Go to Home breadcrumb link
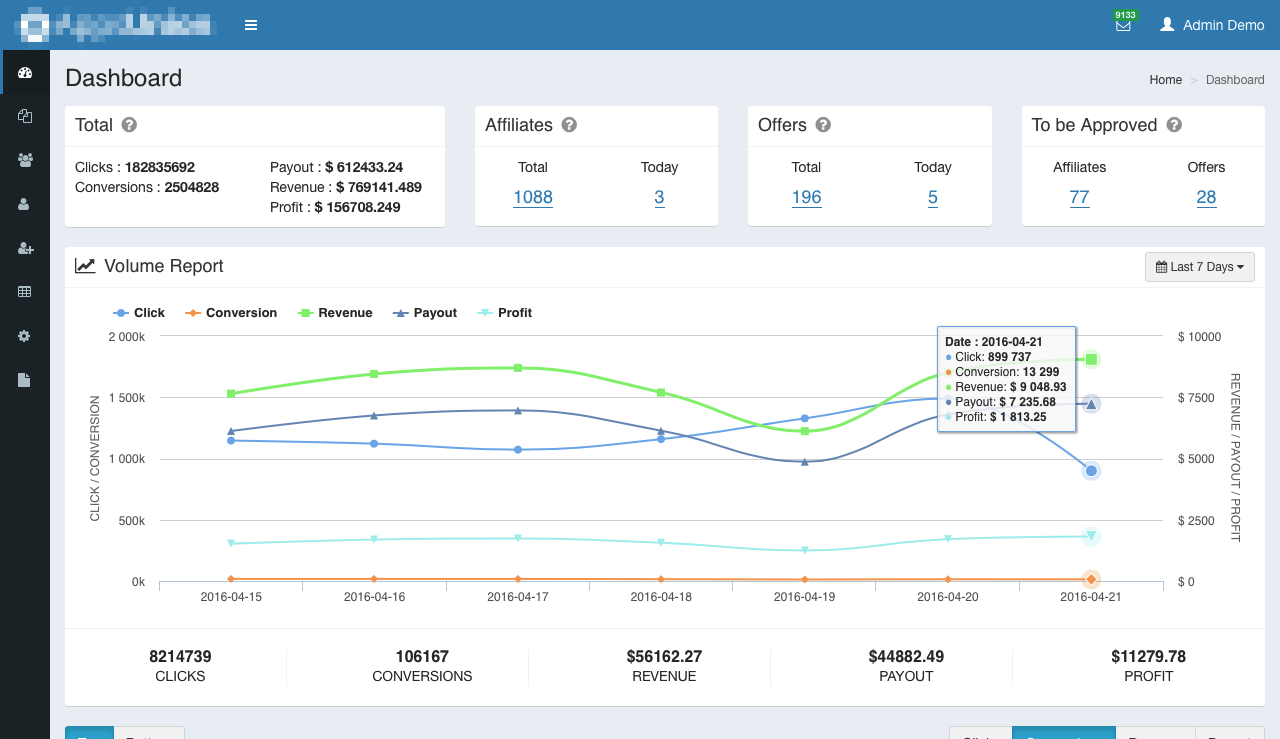 1165,80
